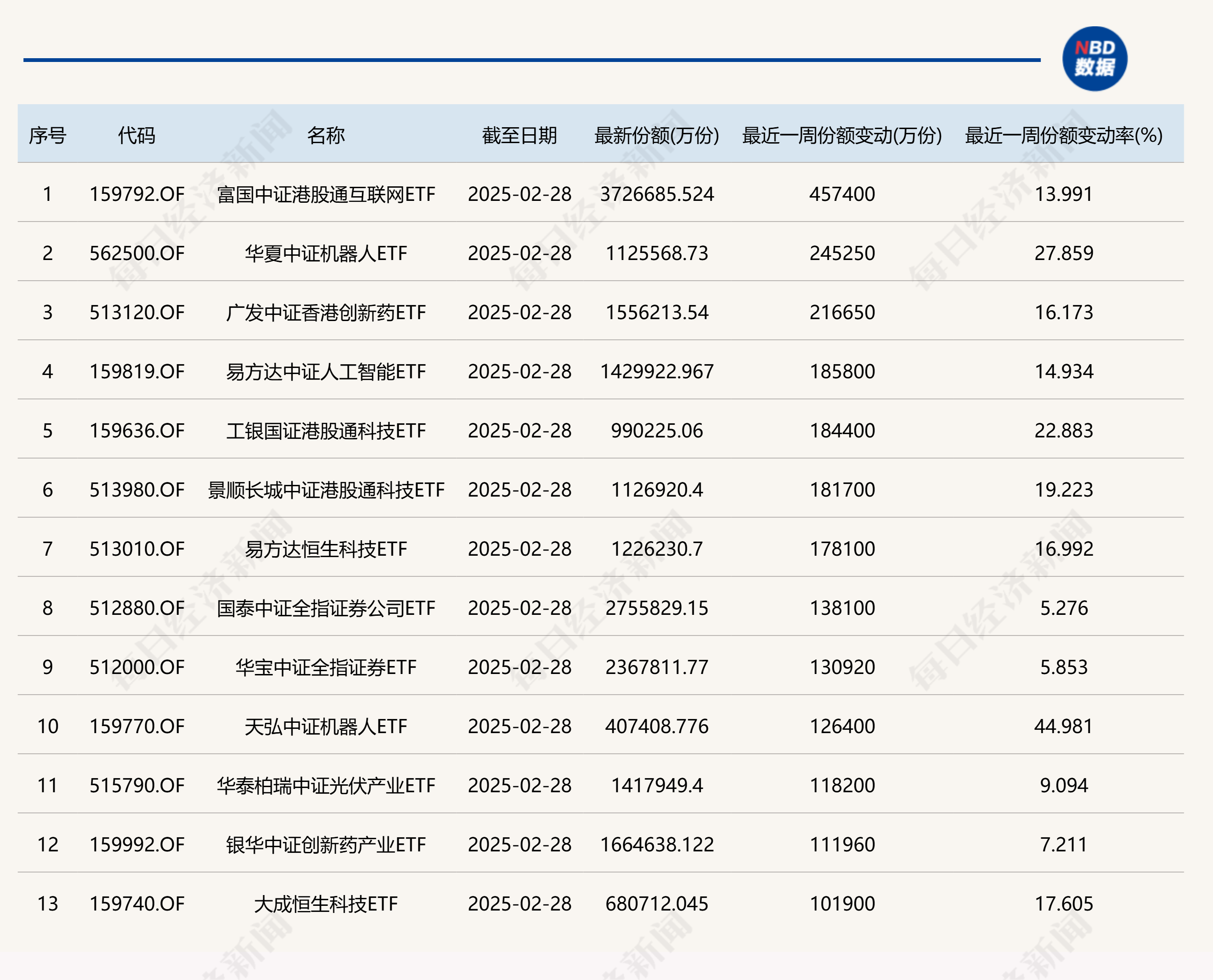1213x980 pixels.
Task: Click weekly change value 118200
Action: 842,786
